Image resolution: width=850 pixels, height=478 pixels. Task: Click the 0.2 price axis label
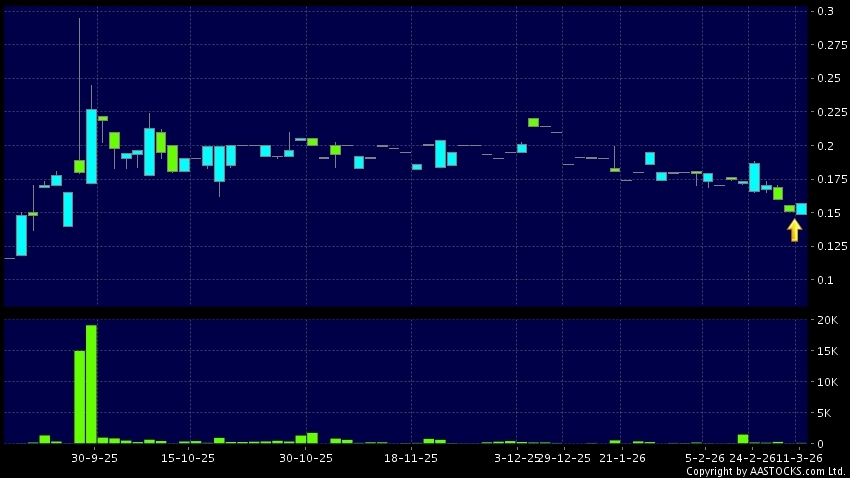[x=825, y=146]
